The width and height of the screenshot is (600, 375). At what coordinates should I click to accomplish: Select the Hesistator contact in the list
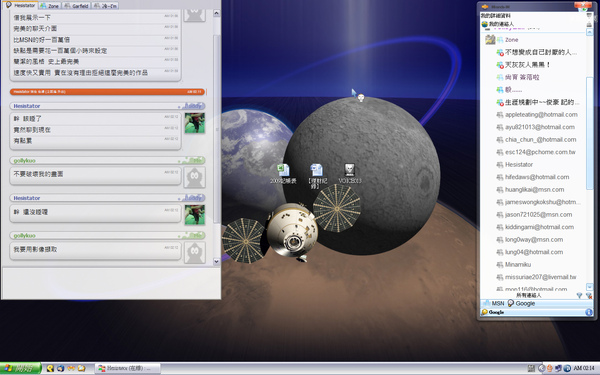click(514, 165)
